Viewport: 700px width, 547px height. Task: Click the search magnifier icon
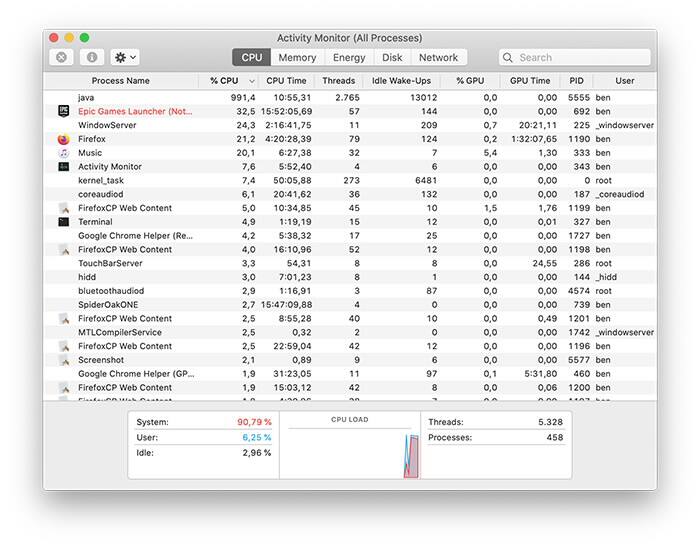(508, 58)
